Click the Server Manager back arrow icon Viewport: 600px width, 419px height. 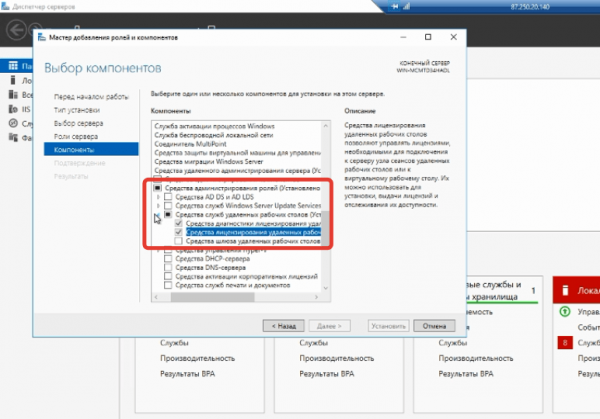(x=16, y=30)
